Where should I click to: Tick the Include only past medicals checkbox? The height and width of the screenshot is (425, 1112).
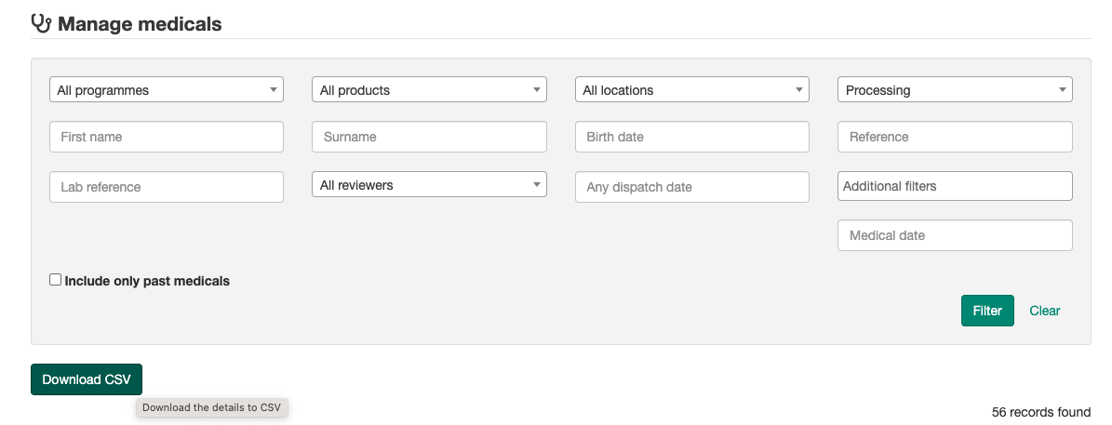pos(56,280)
